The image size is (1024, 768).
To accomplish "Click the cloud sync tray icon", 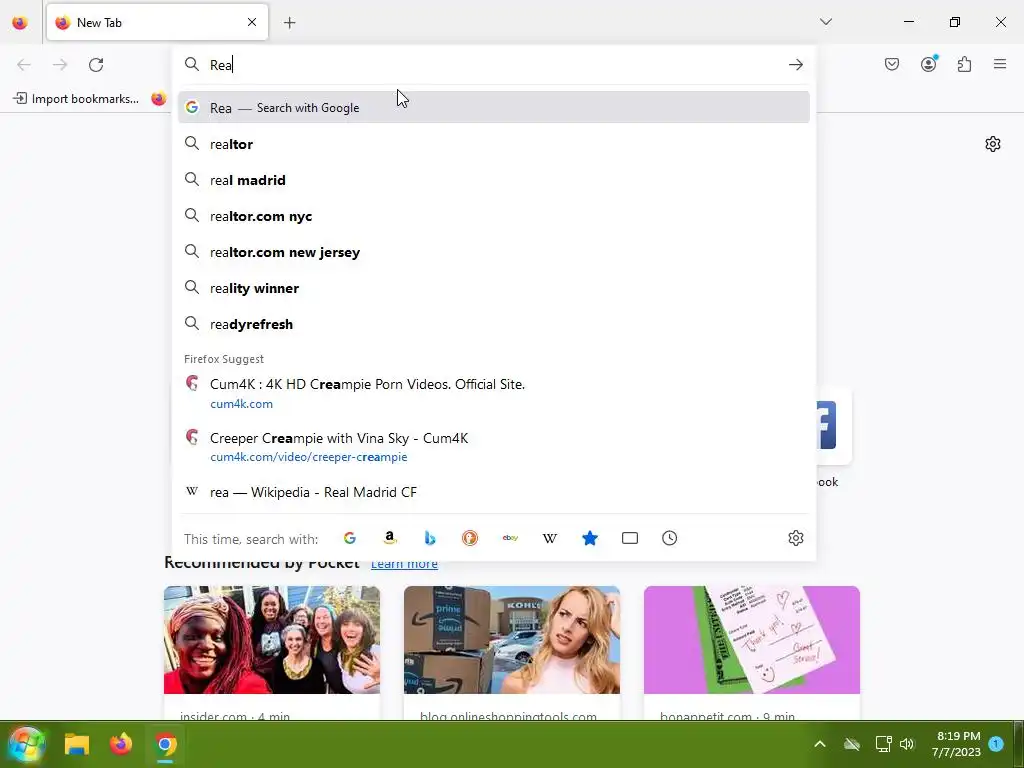I will pos(852,744).
